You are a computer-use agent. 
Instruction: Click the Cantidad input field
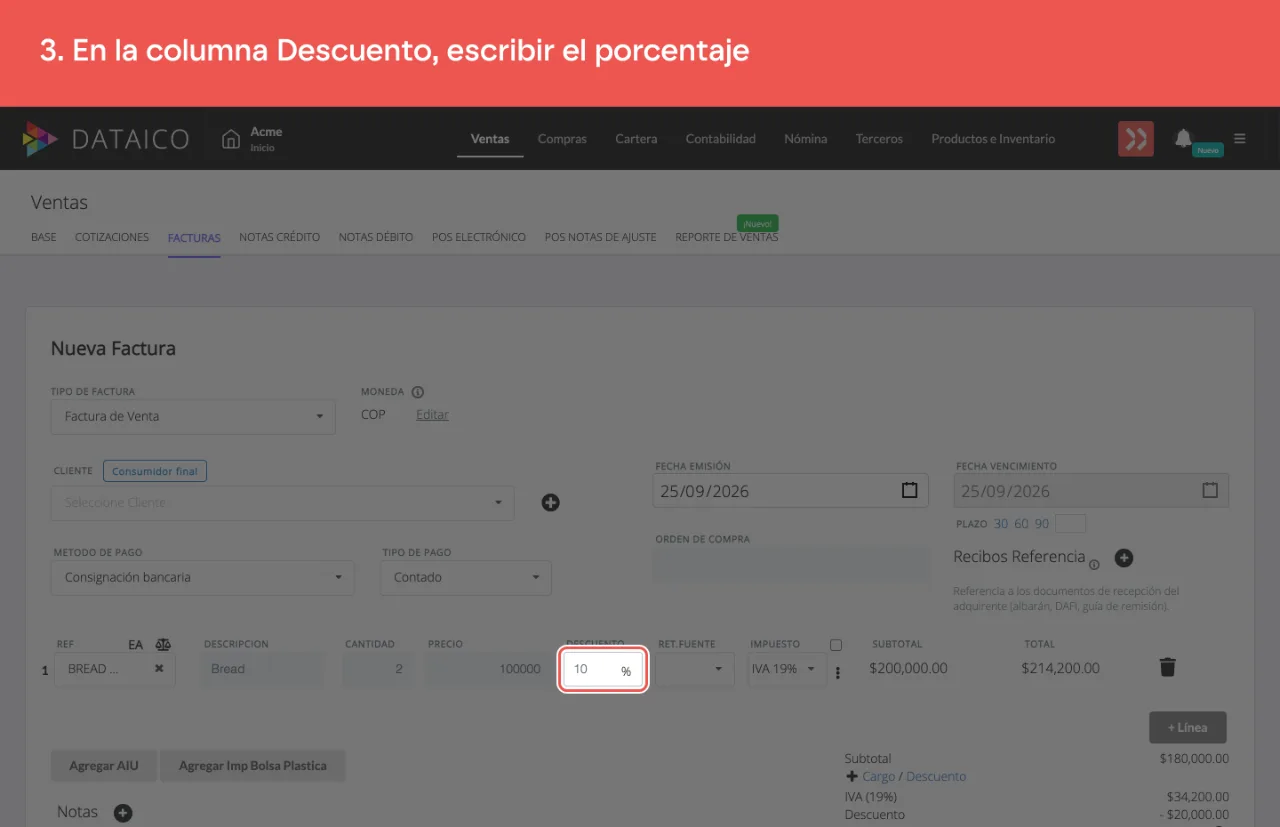[377, 669]
